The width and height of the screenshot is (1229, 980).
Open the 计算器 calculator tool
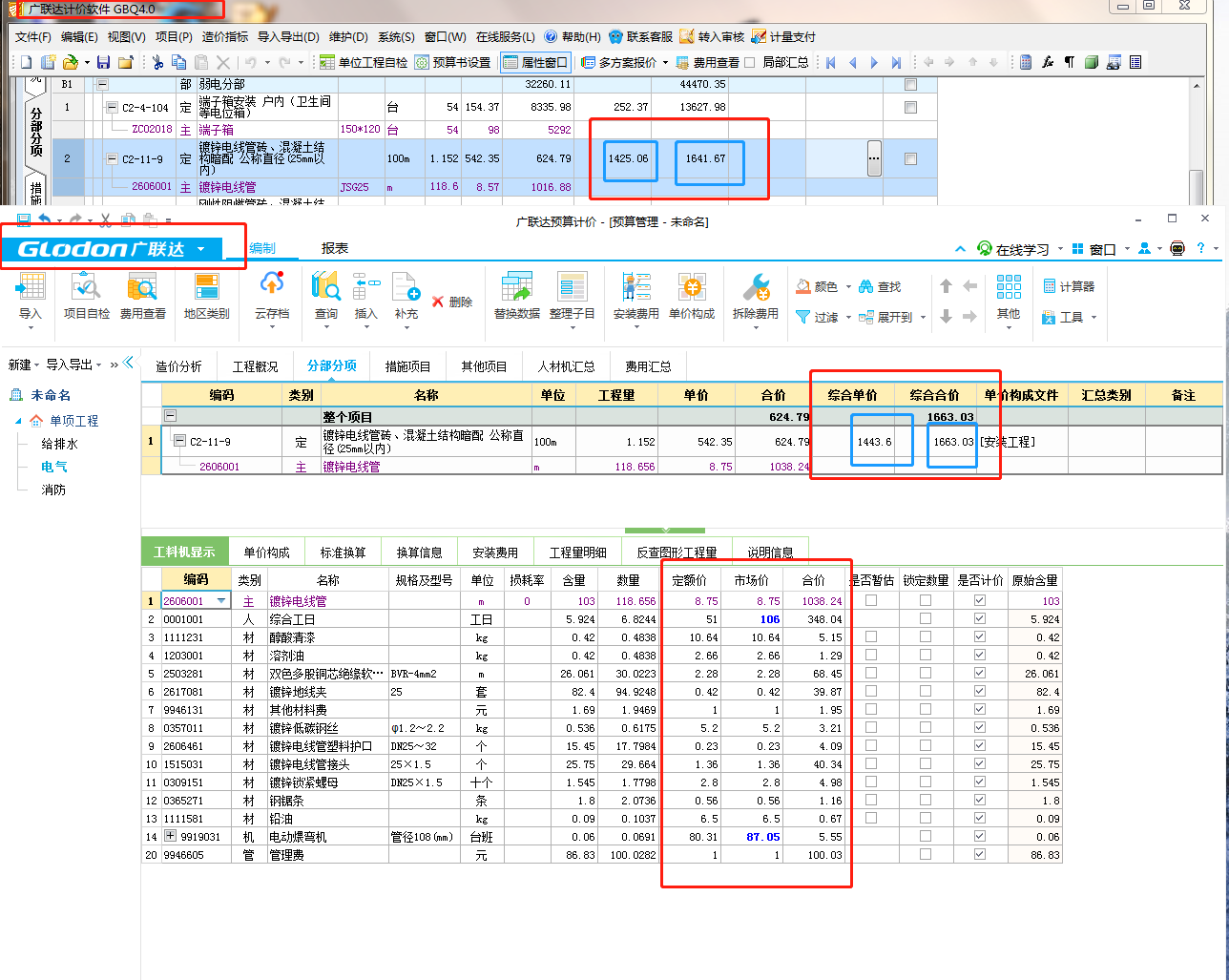[1069, 286]
